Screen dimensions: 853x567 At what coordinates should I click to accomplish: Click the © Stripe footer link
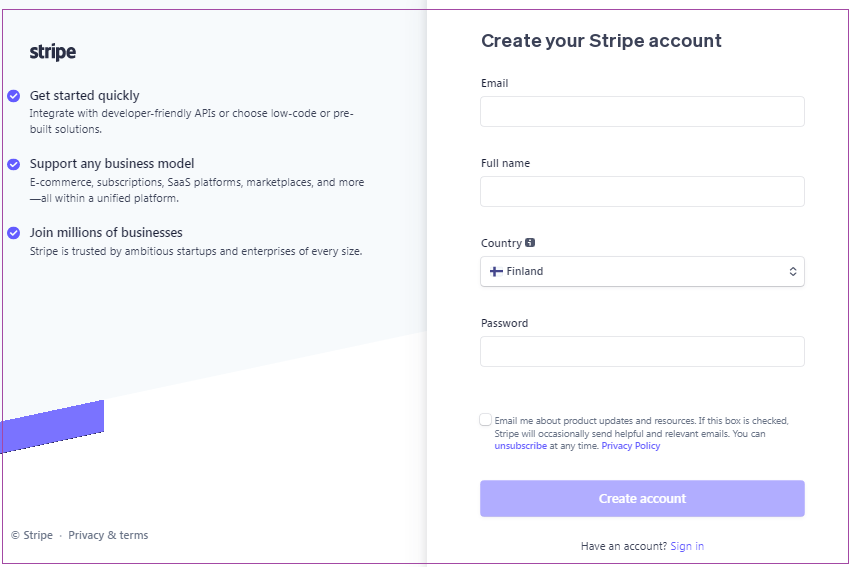[x=32, y=535]
